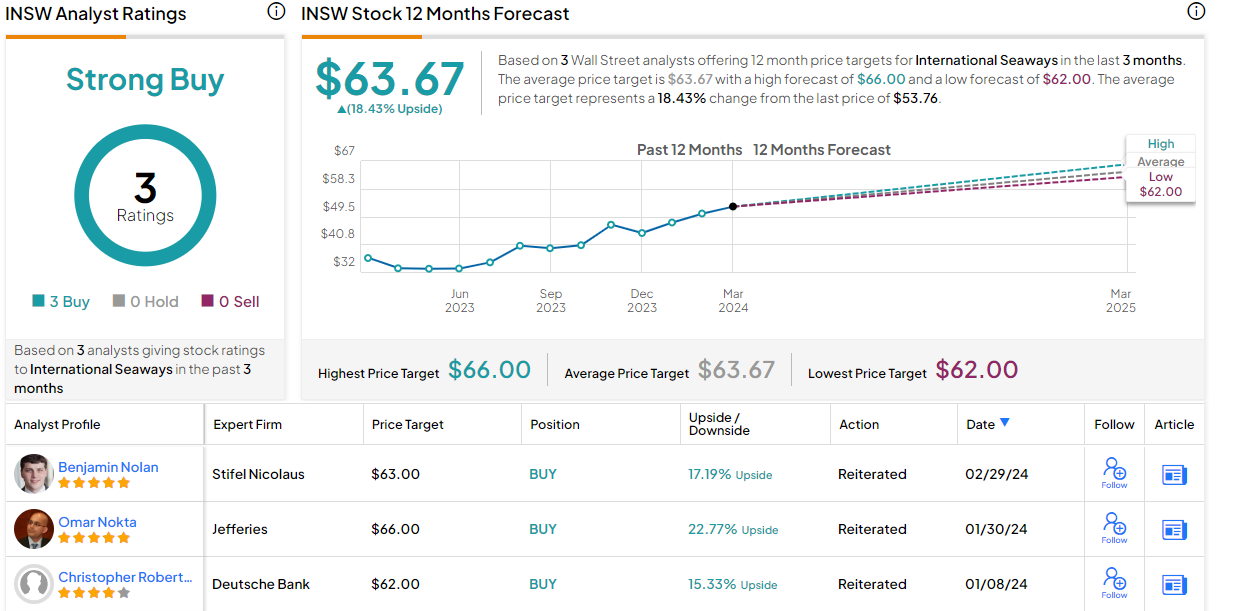Open article for Deutsche Bank rating
Image resolution: width=1236 pixels, height=611 pixels.
tap(1174, 585)
